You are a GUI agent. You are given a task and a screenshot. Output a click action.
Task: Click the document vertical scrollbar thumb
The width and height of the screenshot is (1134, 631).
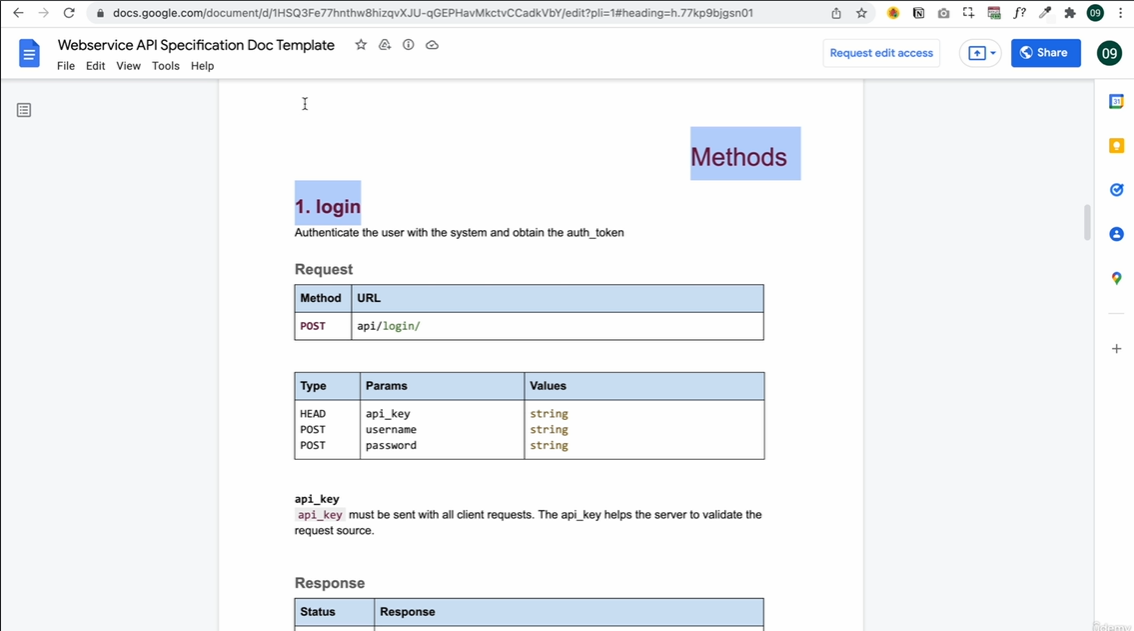click(x=1086, y=222)
